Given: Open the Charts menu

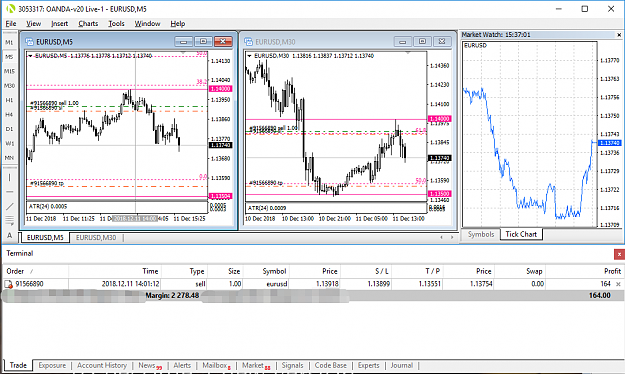Looking at the screenshot, I should (88, 24).
